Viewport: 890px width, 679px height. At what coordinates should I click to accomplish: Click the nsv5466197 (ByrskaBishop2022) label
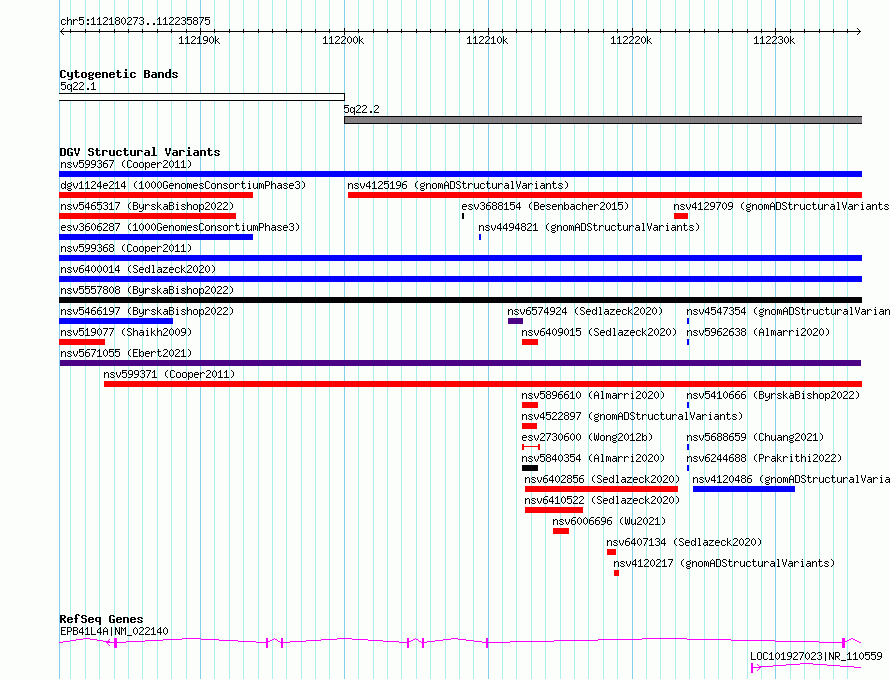click(x=147, y=311)
